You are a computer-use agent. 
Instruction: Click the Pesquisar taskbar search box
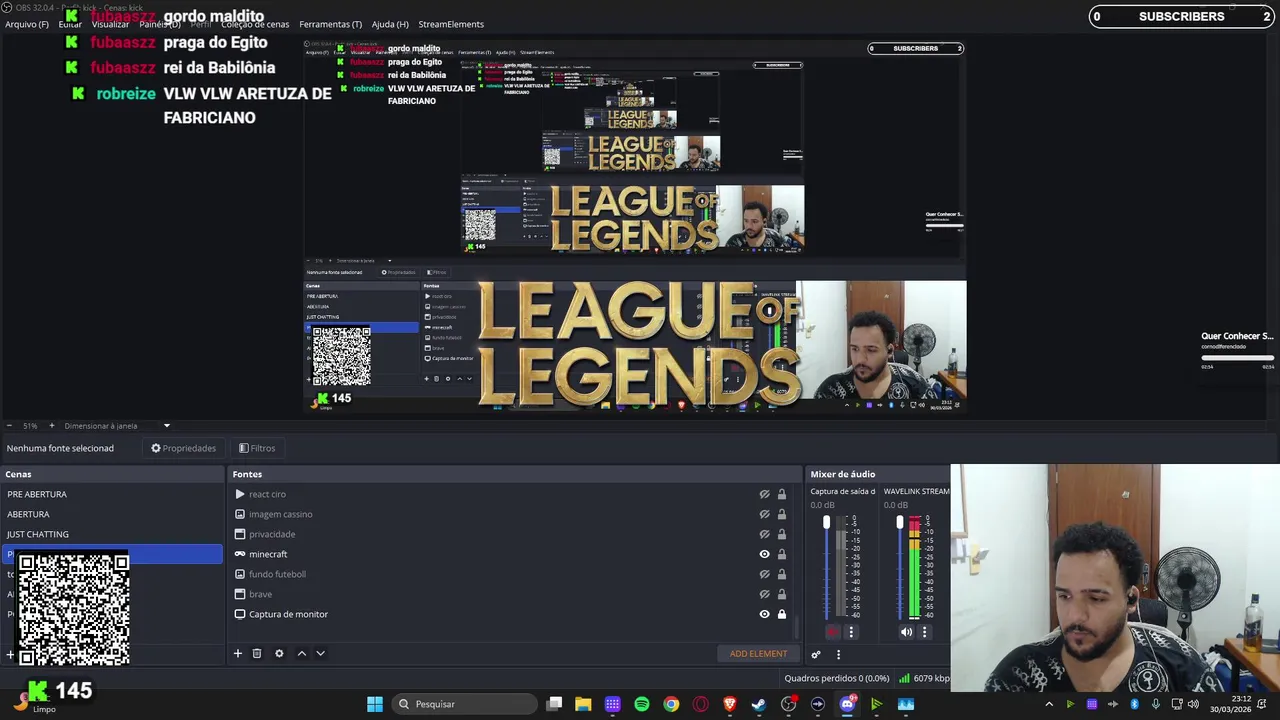(464, 704)
